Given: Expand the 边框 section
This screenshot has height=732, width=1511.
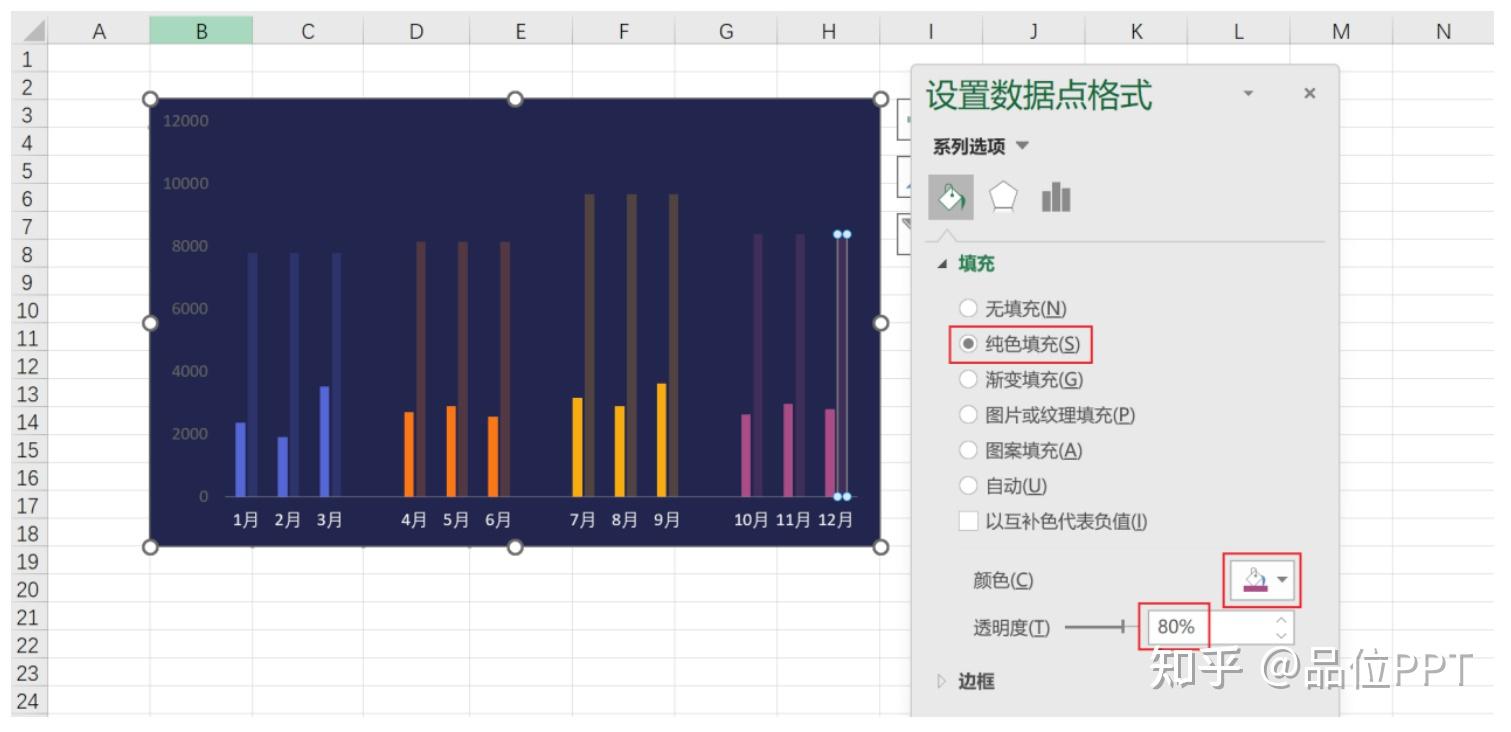Looking at the screenshot, I should (940, 680).
